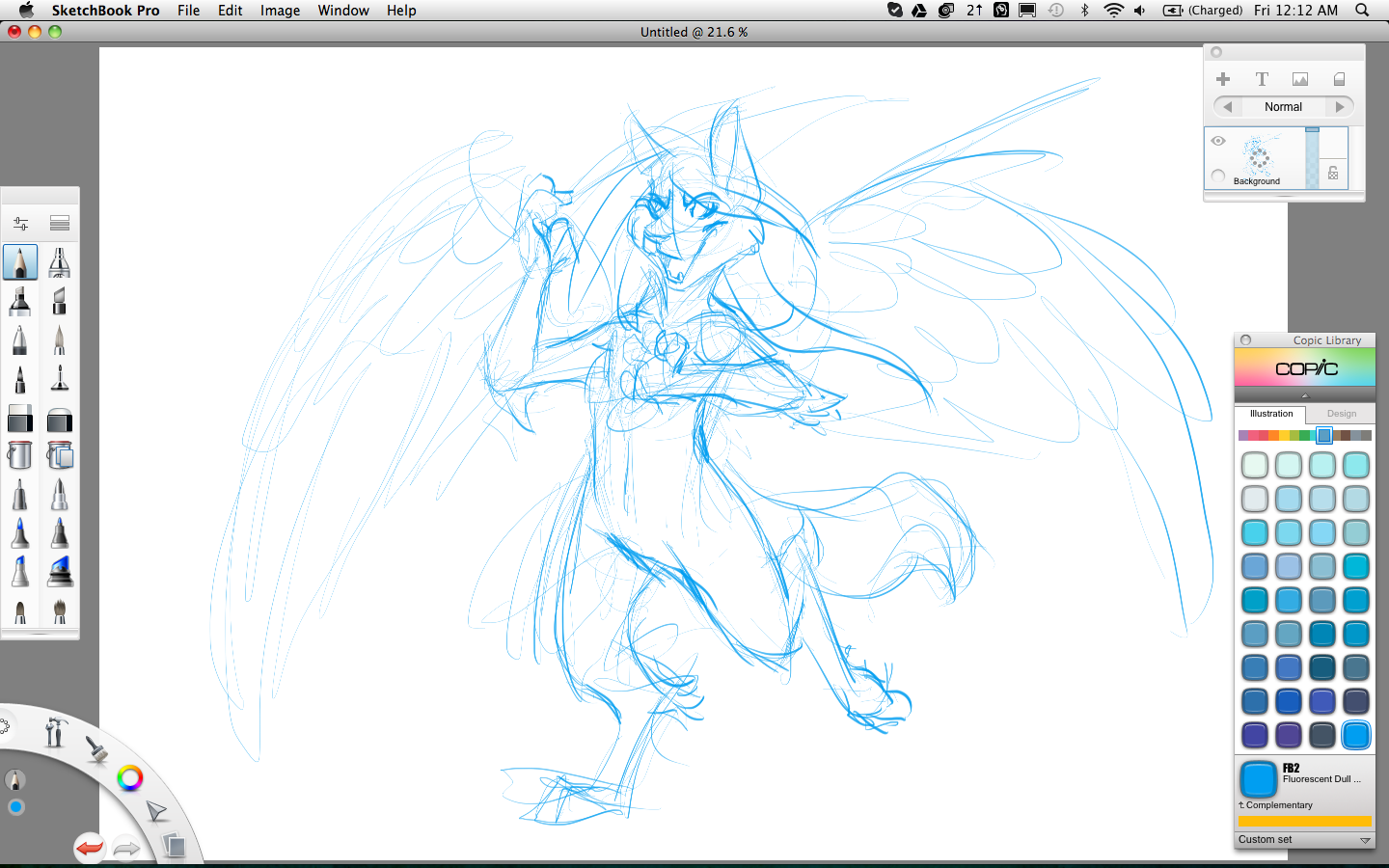This screenshot has width=1389, height=868.
Task: Click the radio circle on Background layer
Action: pyautogui.click(x=1218, y=176)
